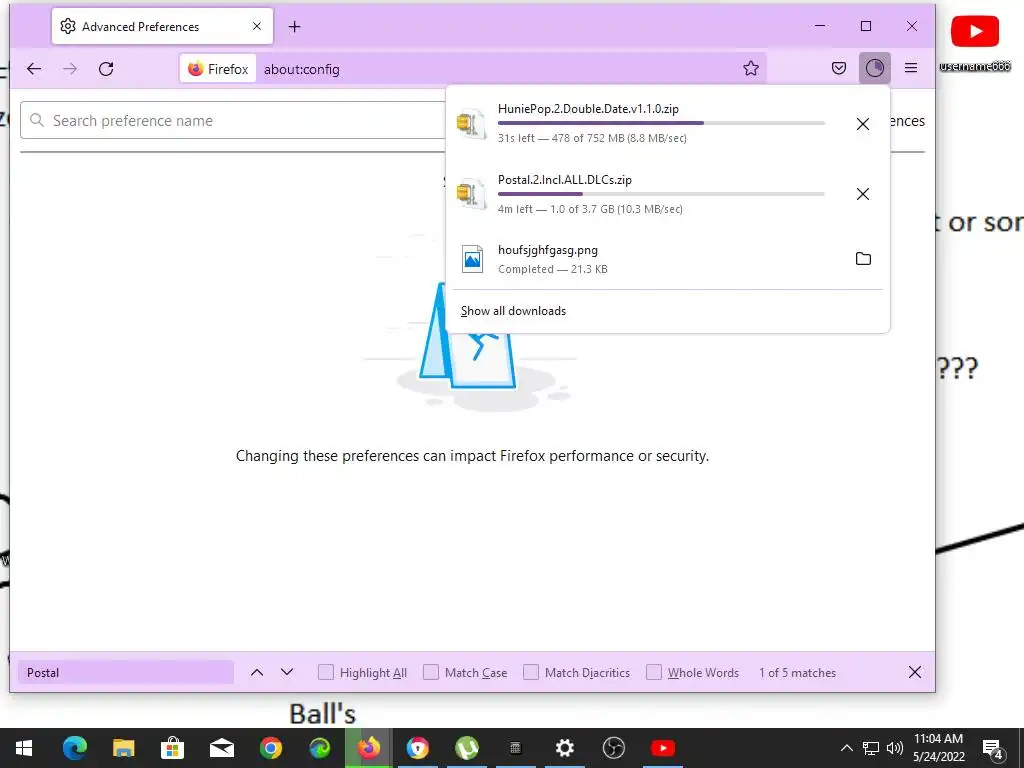Click the '1 of 5 matches' status text
Screen dimensions: 1024x768
pos(797,673)
